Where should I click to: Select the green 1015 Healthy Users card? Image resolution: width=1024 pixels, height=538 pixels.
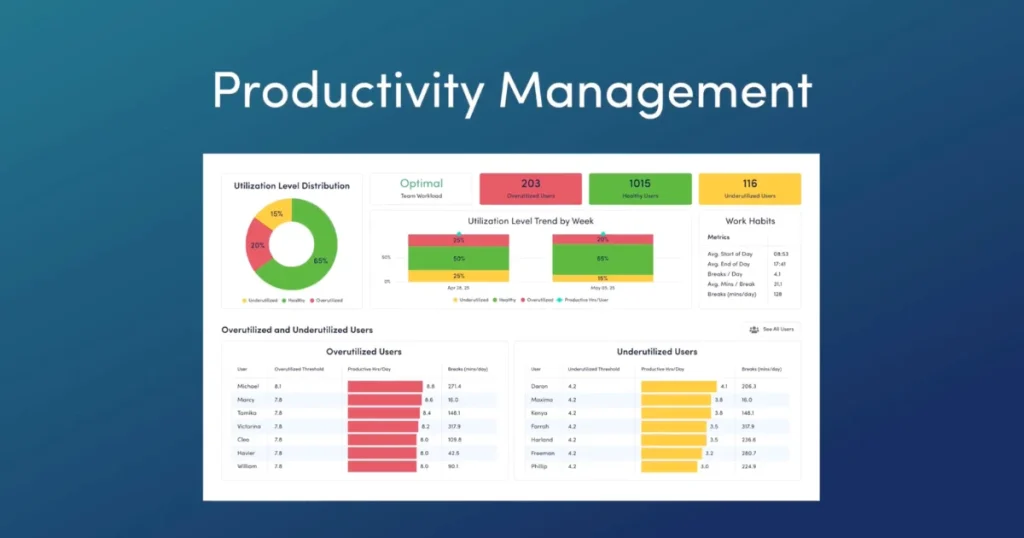click(x=640, y=189)
